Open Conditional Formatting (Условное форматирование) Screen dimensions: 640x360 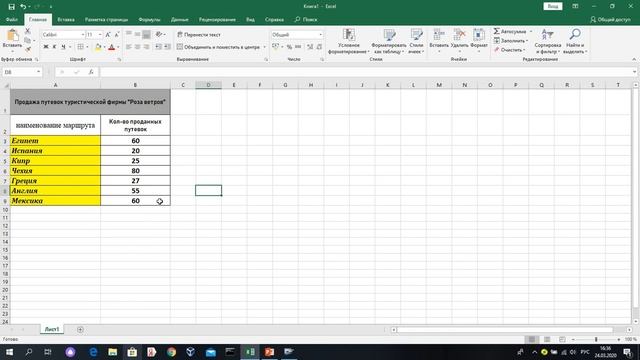coord(349,41)
